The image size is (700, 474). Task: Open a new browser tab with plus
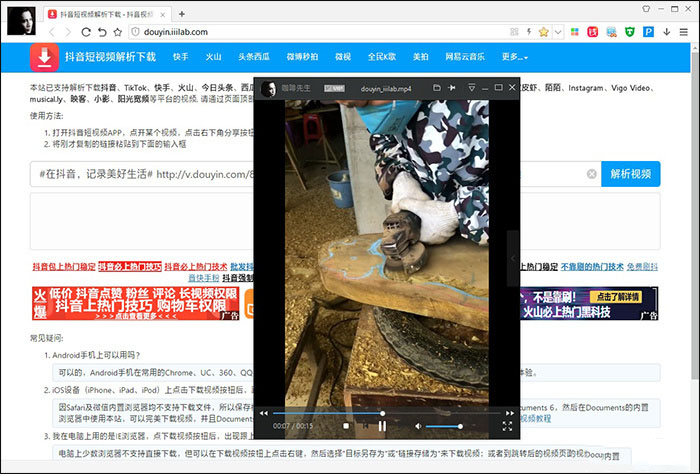tap(182, 14)
